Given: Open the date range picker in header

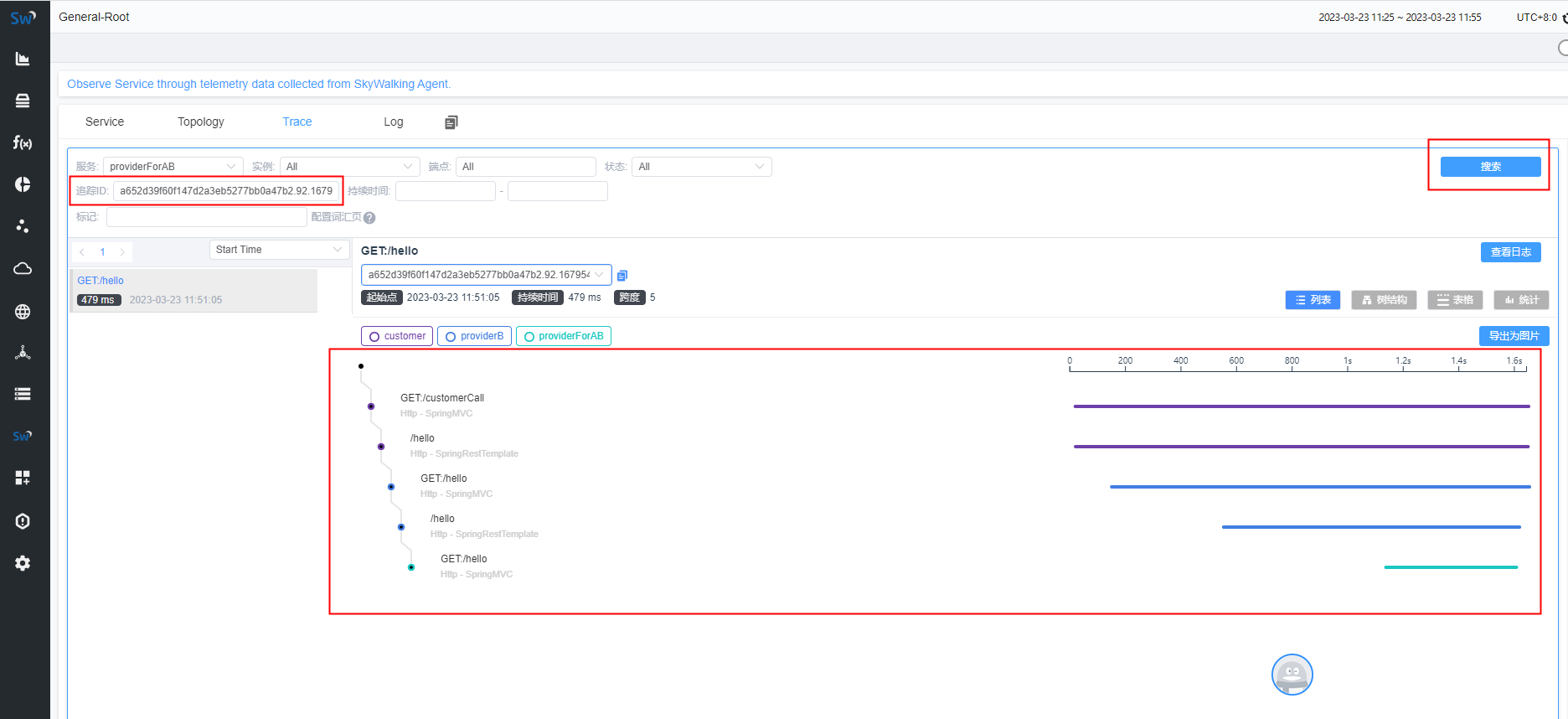Looking at the screenshot, I should (1400, 18).
